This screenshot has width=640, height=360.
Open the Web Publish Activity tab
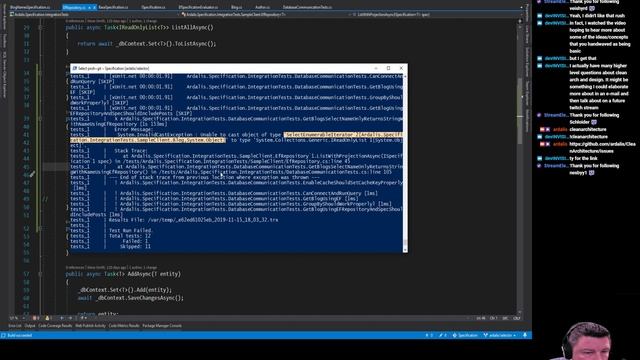click(x=90, y=326)
